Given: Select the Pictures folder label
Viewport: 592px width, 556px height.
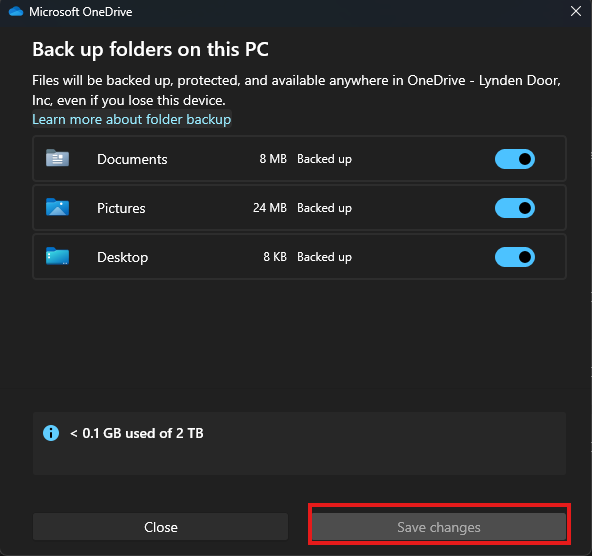Looking at the screenshot, I should click(x=121, y=208).
